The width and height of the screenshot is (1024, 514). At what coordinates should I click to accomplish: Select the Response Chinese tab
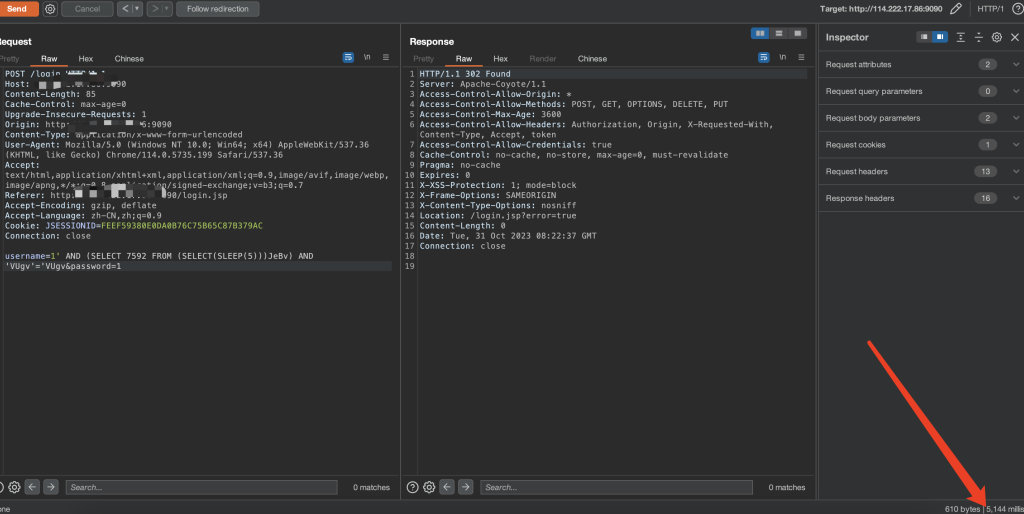pyautogui.click(x=592, y=59)
